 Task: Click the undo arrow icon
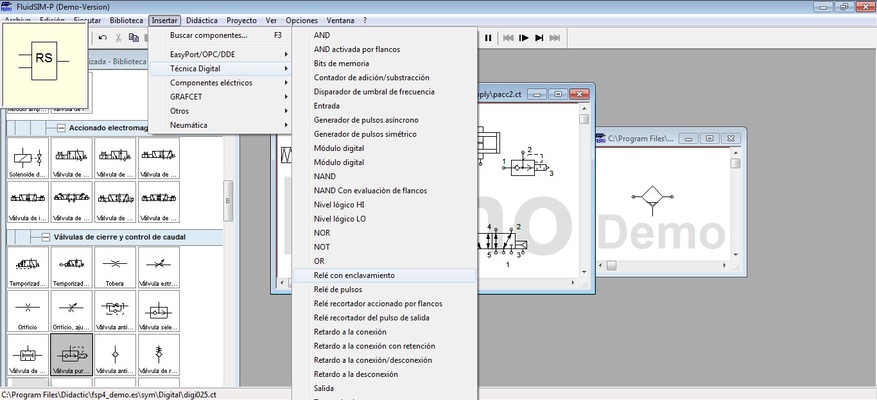click(x=102, y=38)
